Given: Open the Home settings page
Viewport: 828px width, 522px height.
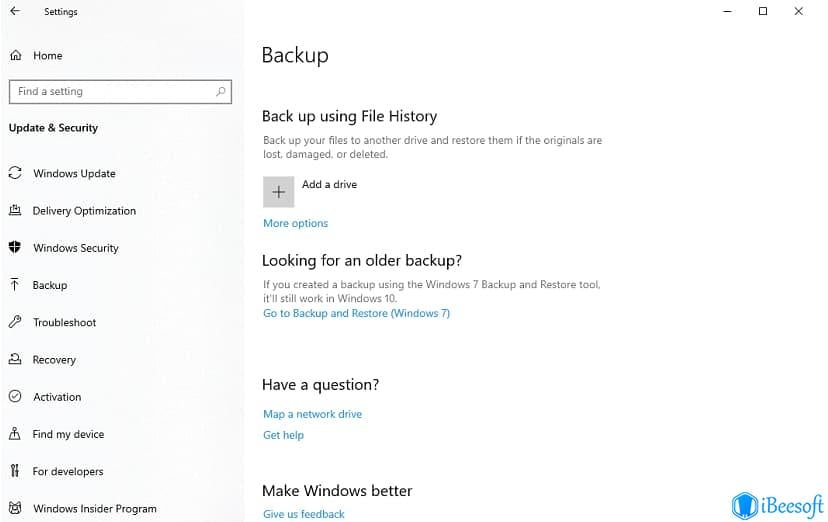Looking at the screenshot, I should [x=48, y=55].
